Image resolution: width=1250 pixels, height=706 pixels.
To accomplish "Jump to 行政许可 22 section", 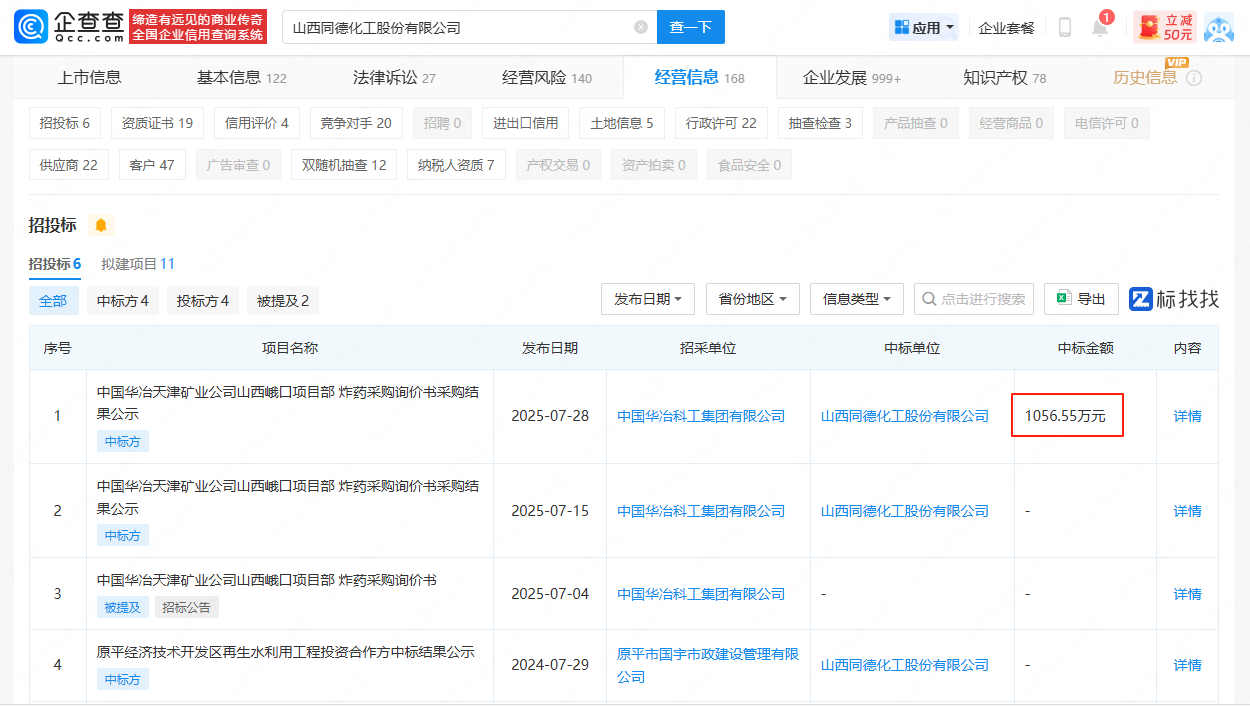I will [x=721, y=123].
